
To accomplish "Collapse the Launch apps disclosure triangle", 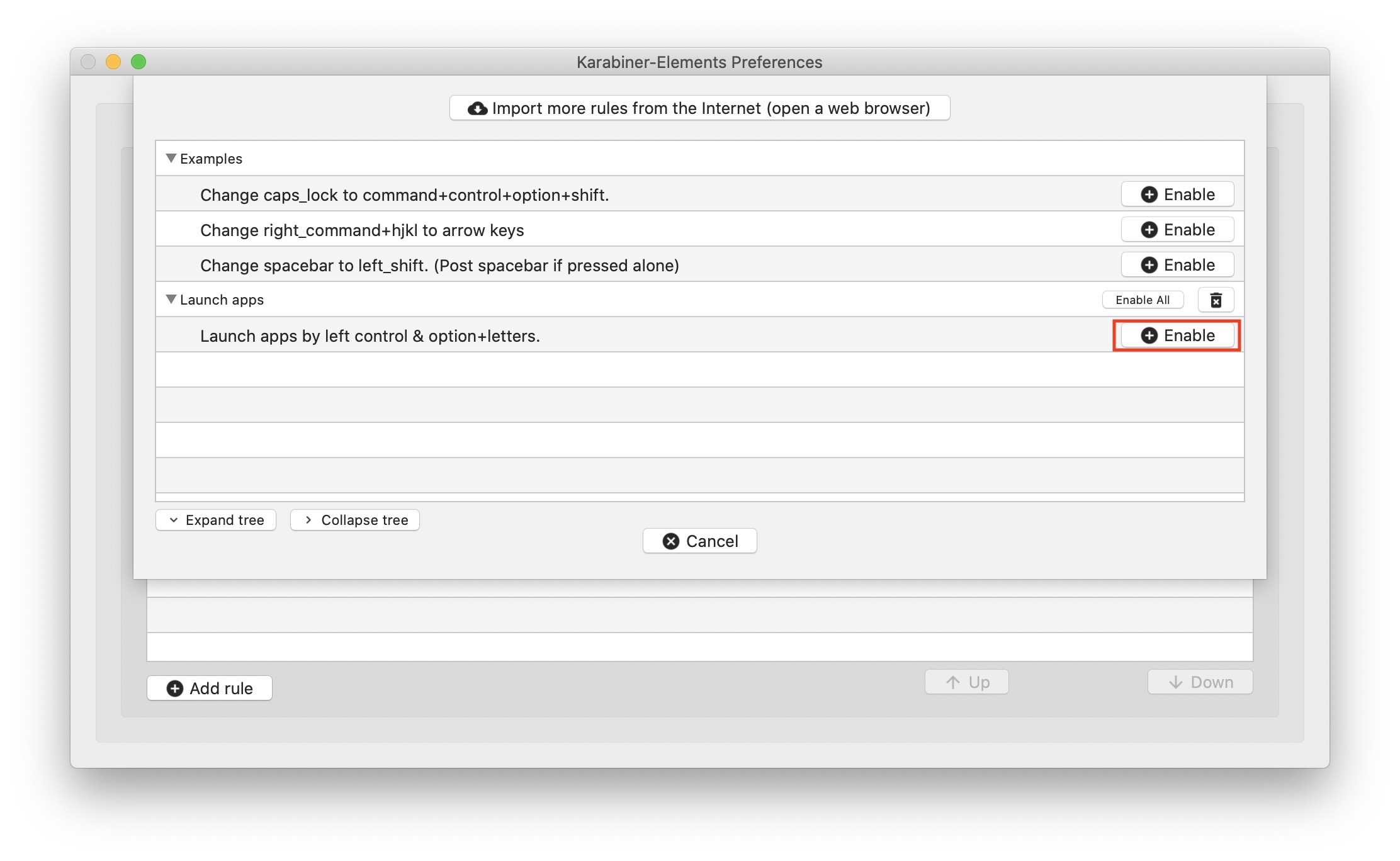I will [x=171, y=300].
